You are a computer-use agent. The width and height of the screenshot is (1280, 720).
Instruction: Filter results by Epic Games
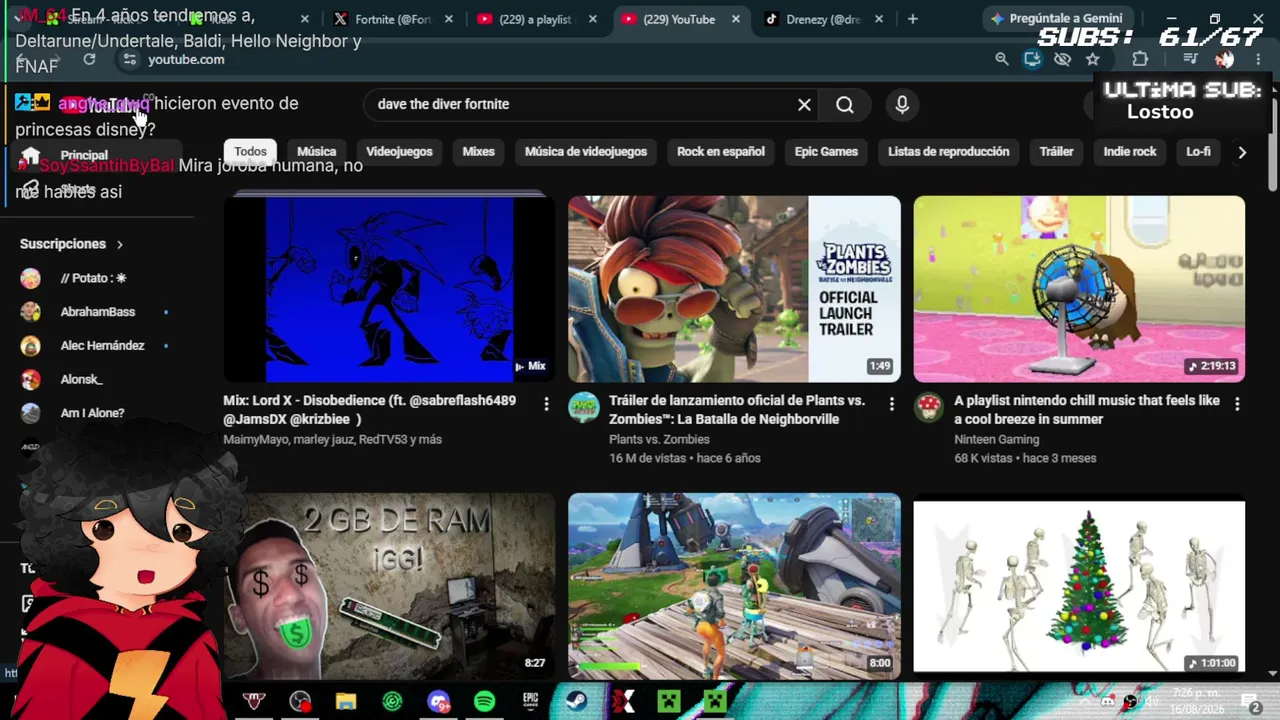point(826,152)
